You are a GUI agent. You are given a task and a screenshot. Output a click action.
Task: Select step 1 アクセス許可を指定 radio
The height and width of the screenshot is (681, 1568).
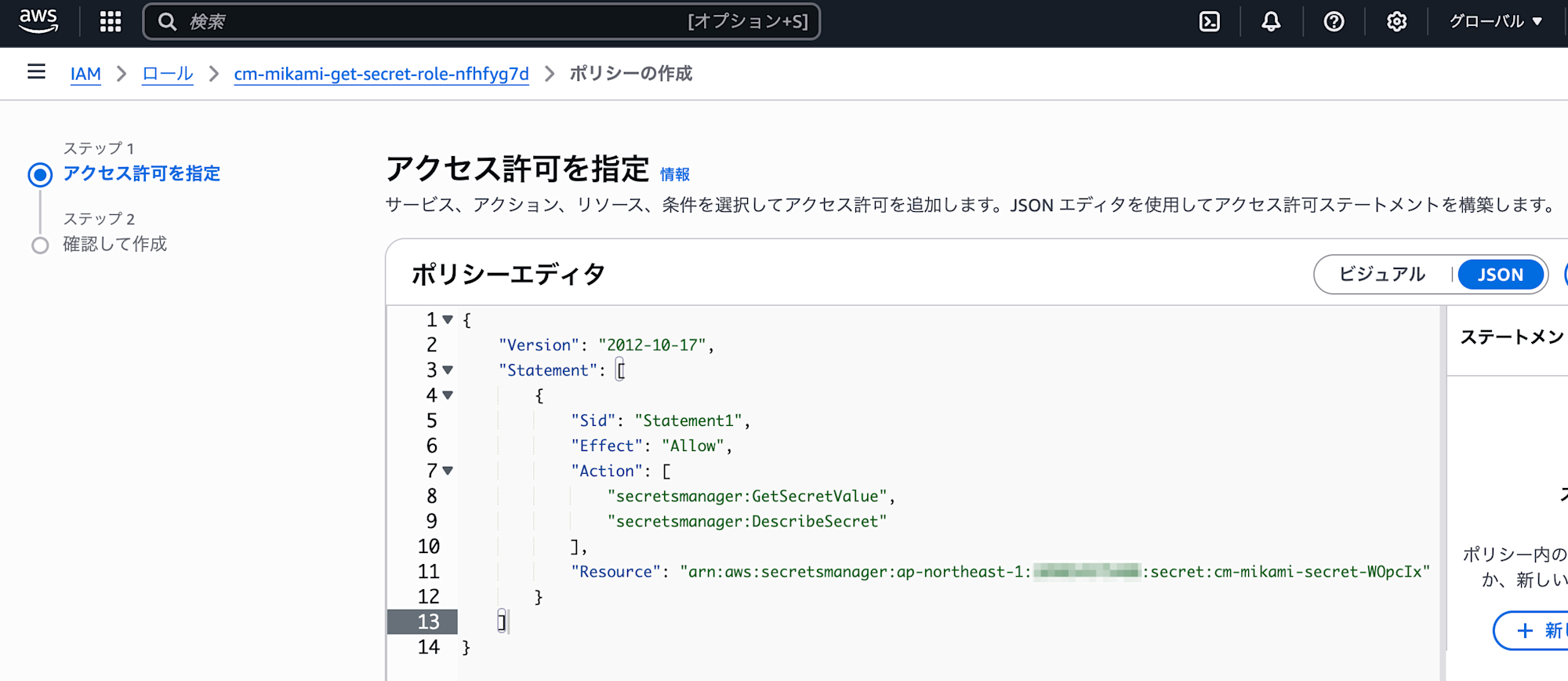click(40, 174)
